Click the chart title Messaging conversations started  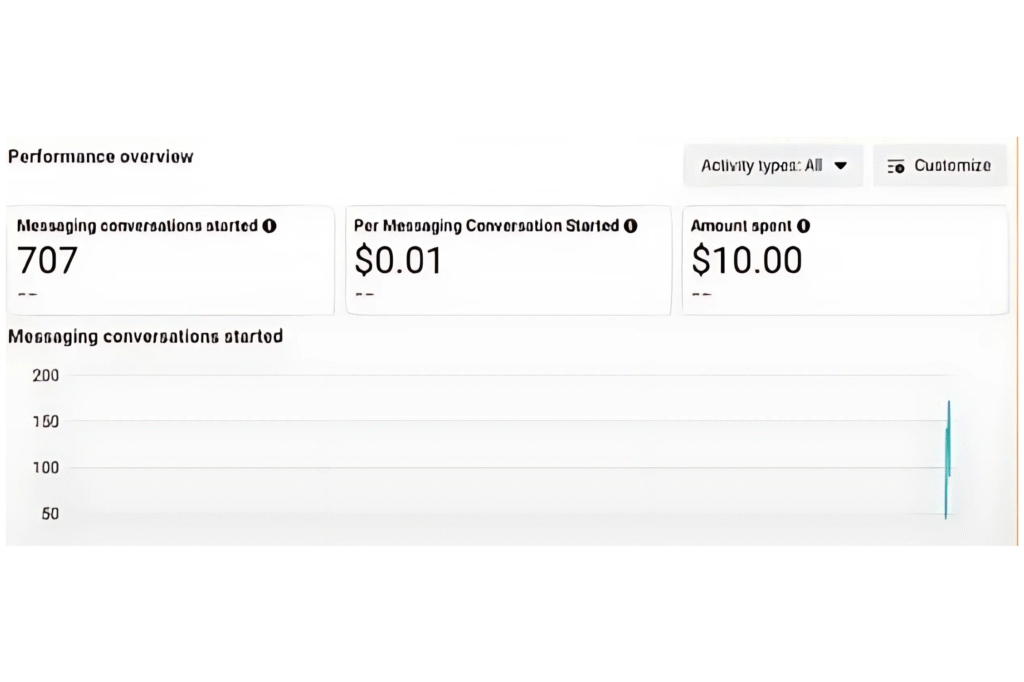coord(145,337)
